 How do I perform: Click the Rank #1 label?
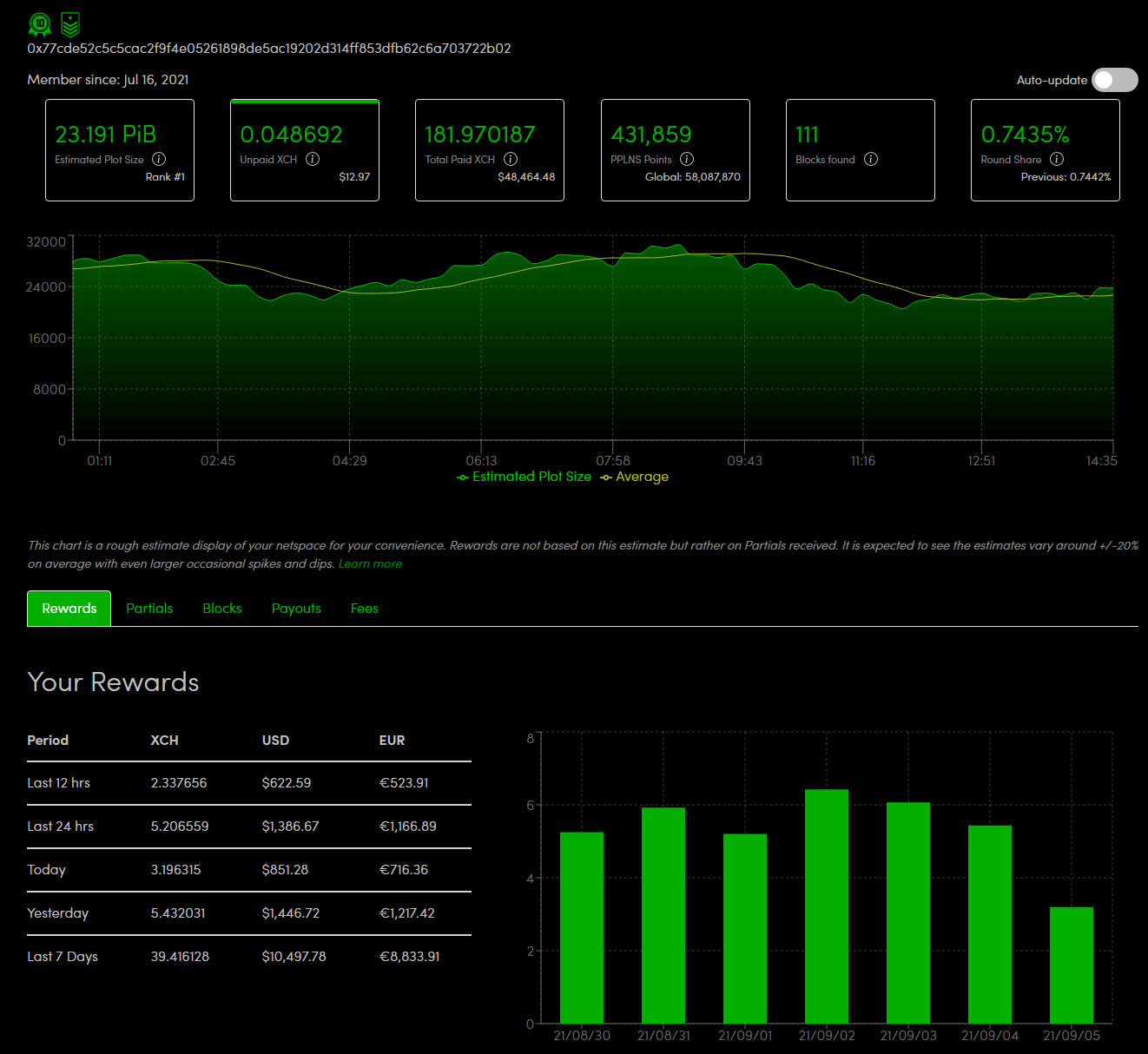pyautogui.click(x=165, y=177)
